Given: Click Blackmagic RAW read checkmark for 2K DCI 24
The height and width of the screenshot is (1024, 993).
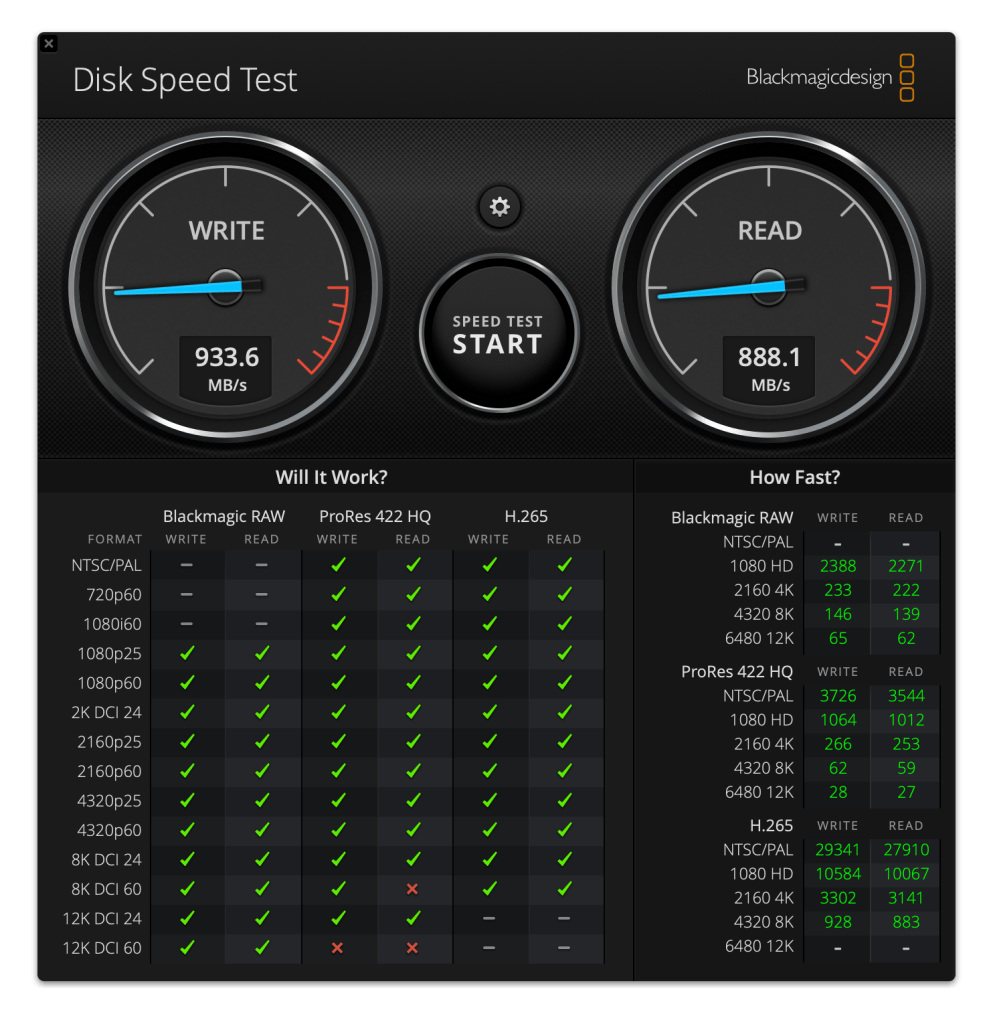Looking at the screenshot, I should click(262, 712).
